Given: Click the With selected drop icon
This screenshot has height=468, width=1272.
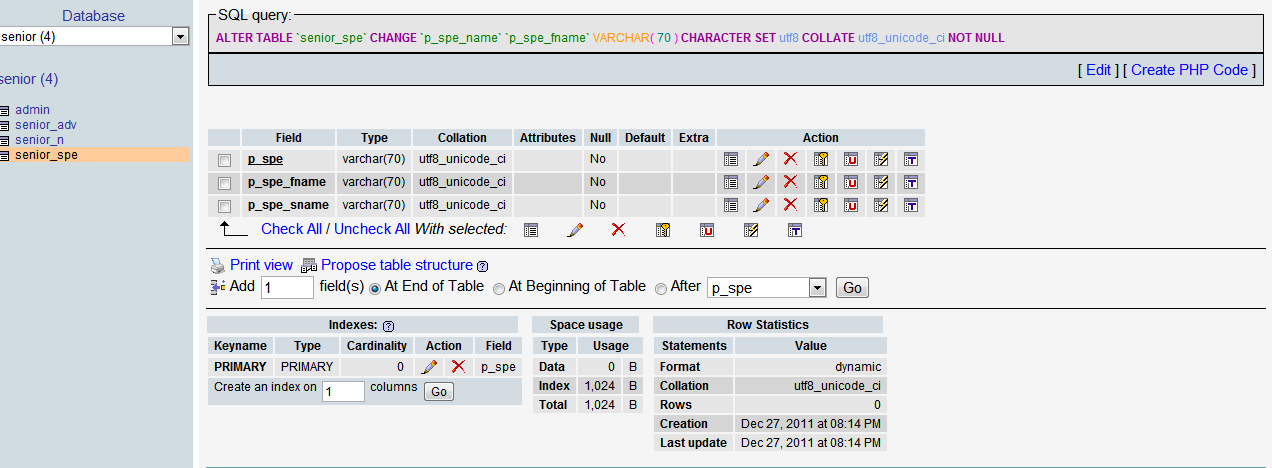Looking at the screenshot, I should tap(618, 229).
